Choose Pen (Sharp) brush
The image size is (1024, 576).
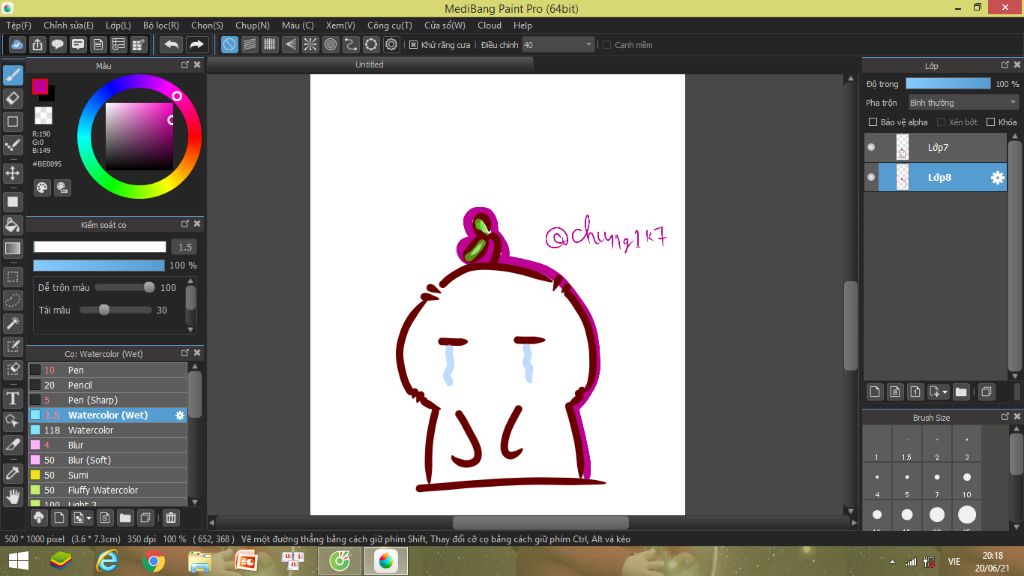(108, 400)
